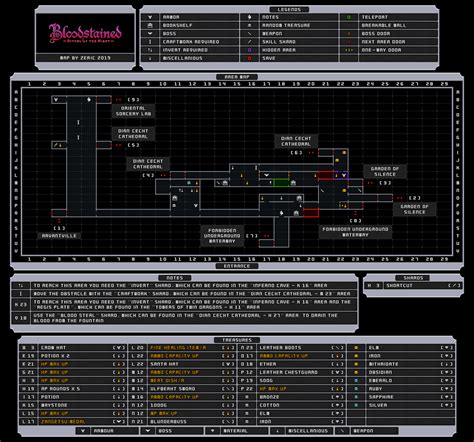Click the Miscellaneous arrow icon in the Treasures footer
The width and height of the screenshot is (474, 442).
click(277, 431)
